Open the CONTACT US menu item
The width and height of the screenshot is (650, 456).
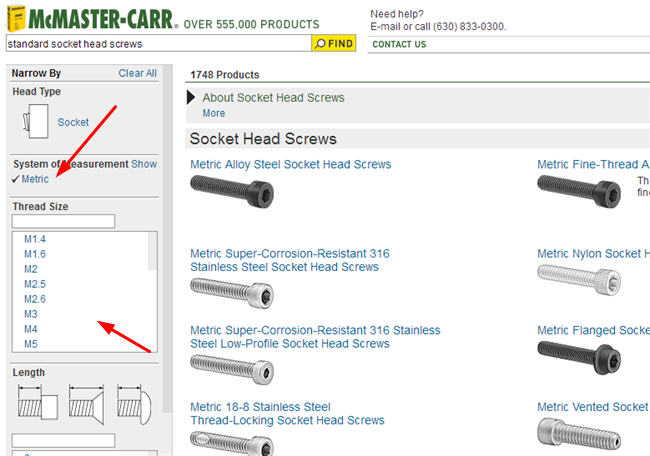(399, 45)
